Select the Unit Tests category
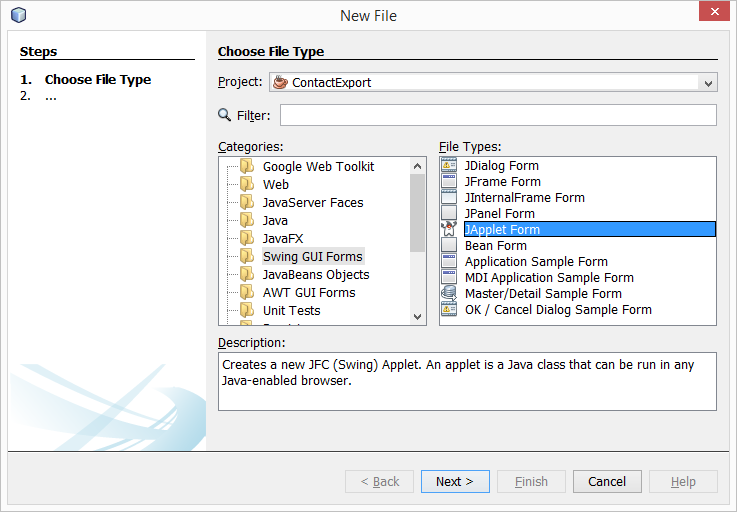 pyautogui.click(x=291, y=311)
